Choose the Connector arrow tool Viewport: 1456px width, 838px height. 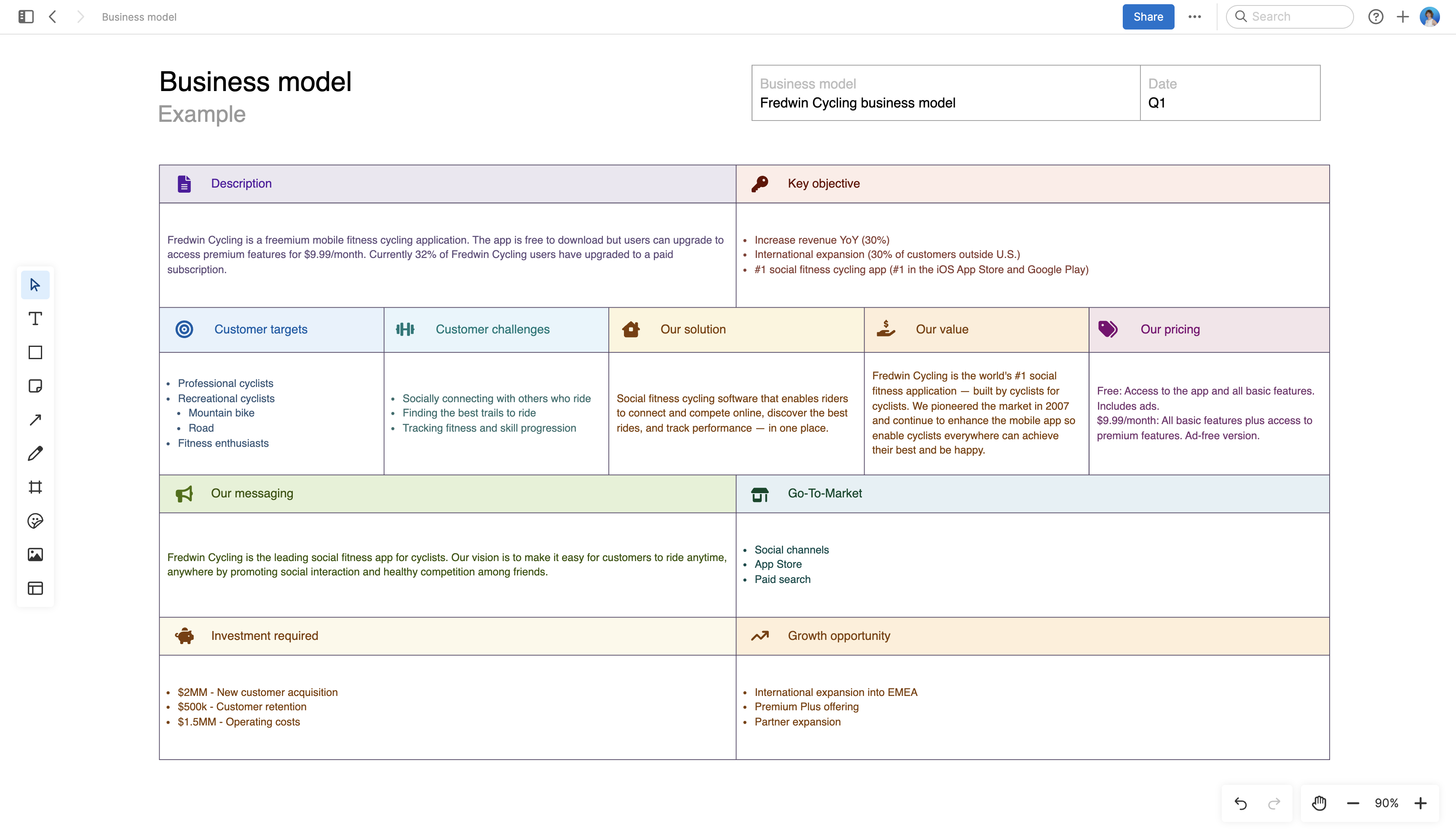tap(35, 419)
